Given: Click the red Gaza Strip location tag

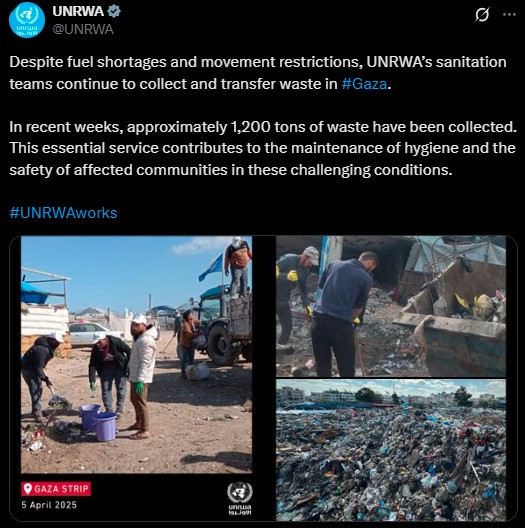Looking at the screenshot, I should pyautogui.click(x=56, y=489).
